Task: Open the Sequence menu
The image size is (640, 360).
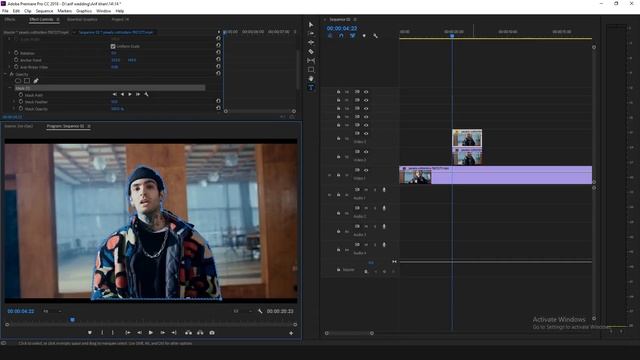Action: [x=44, y=11]
